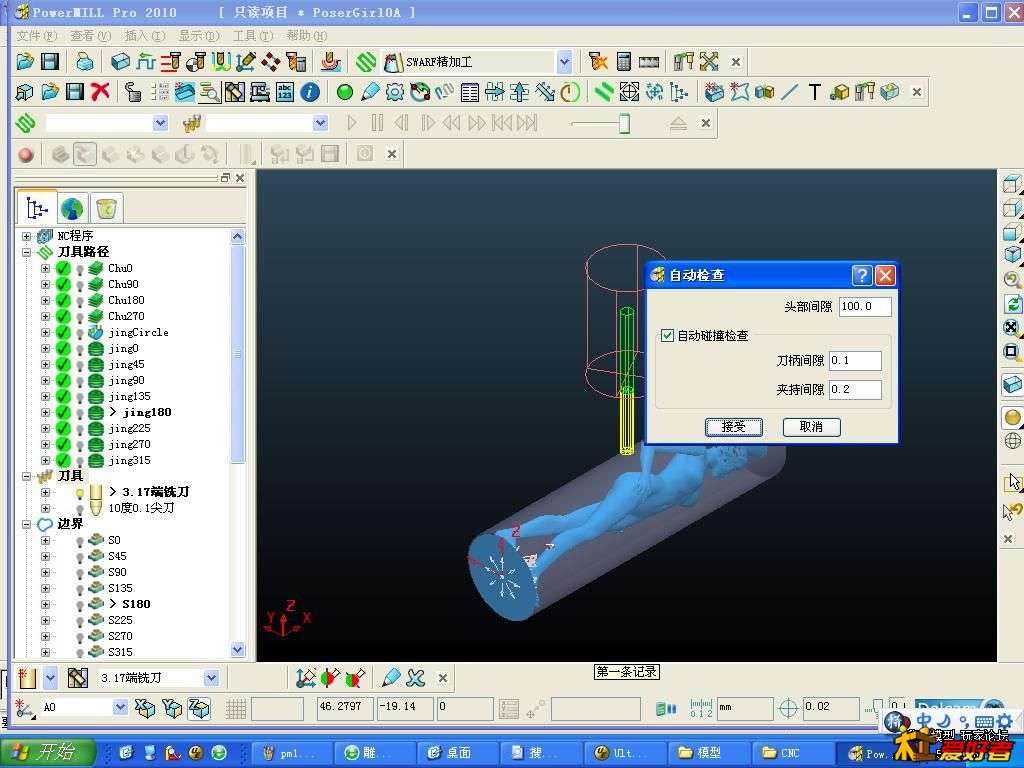
Task: Click the 头部间隙 input field
Action: (865, 306)
